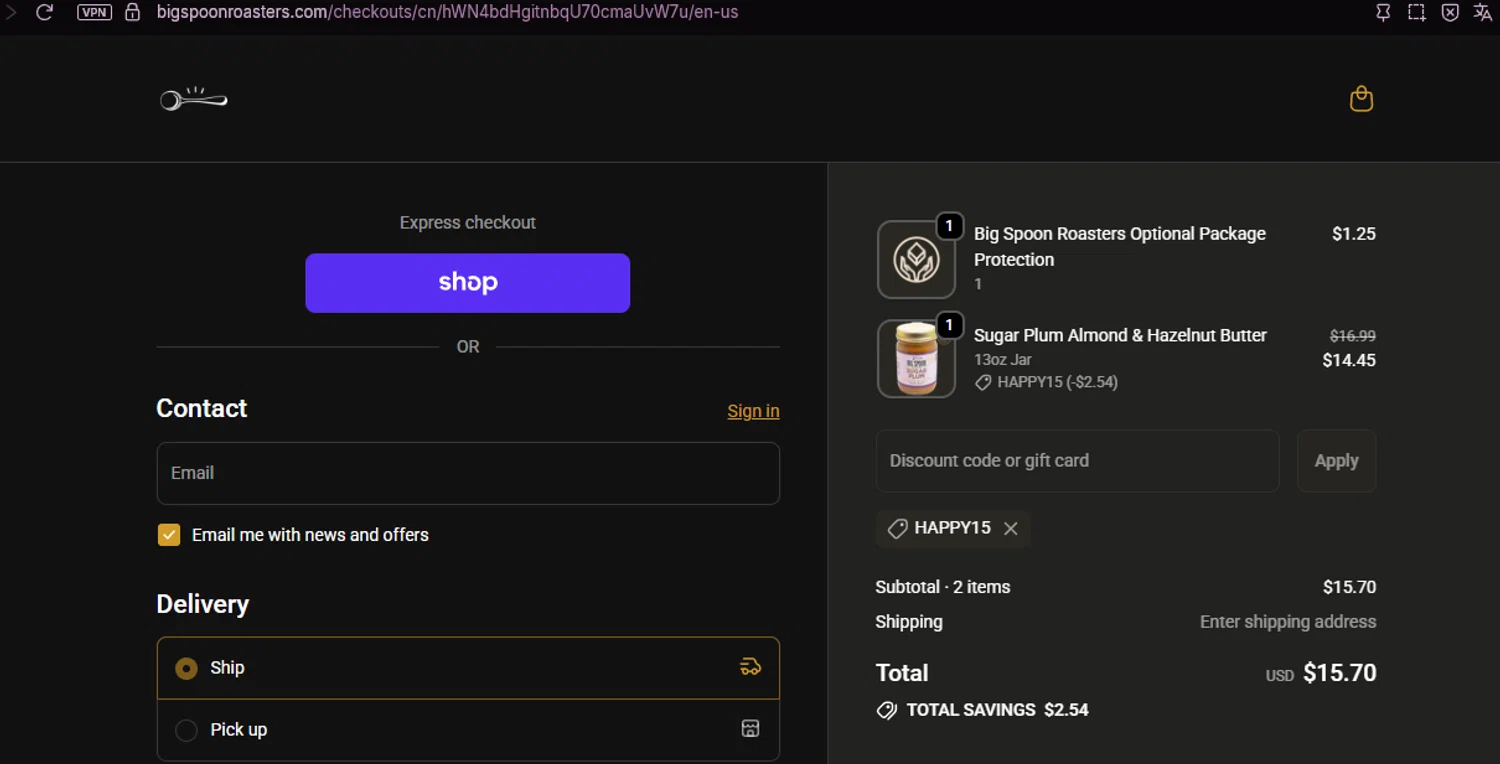Click the Package Protection product thumbnail
Viewport: 1500px width, 764px height.
[x=916, y=260]
